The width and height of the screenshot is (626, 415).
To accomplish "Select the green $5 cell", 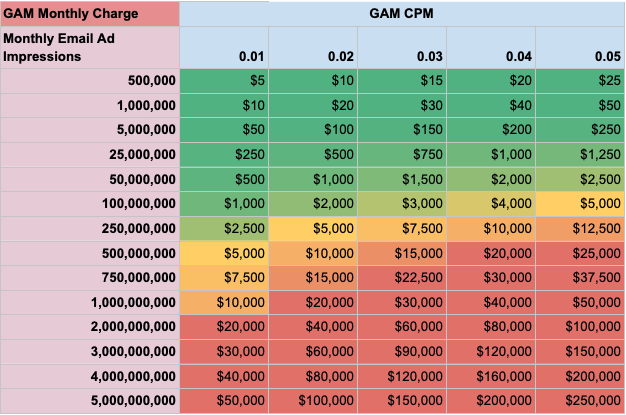I will coord(224,81).
